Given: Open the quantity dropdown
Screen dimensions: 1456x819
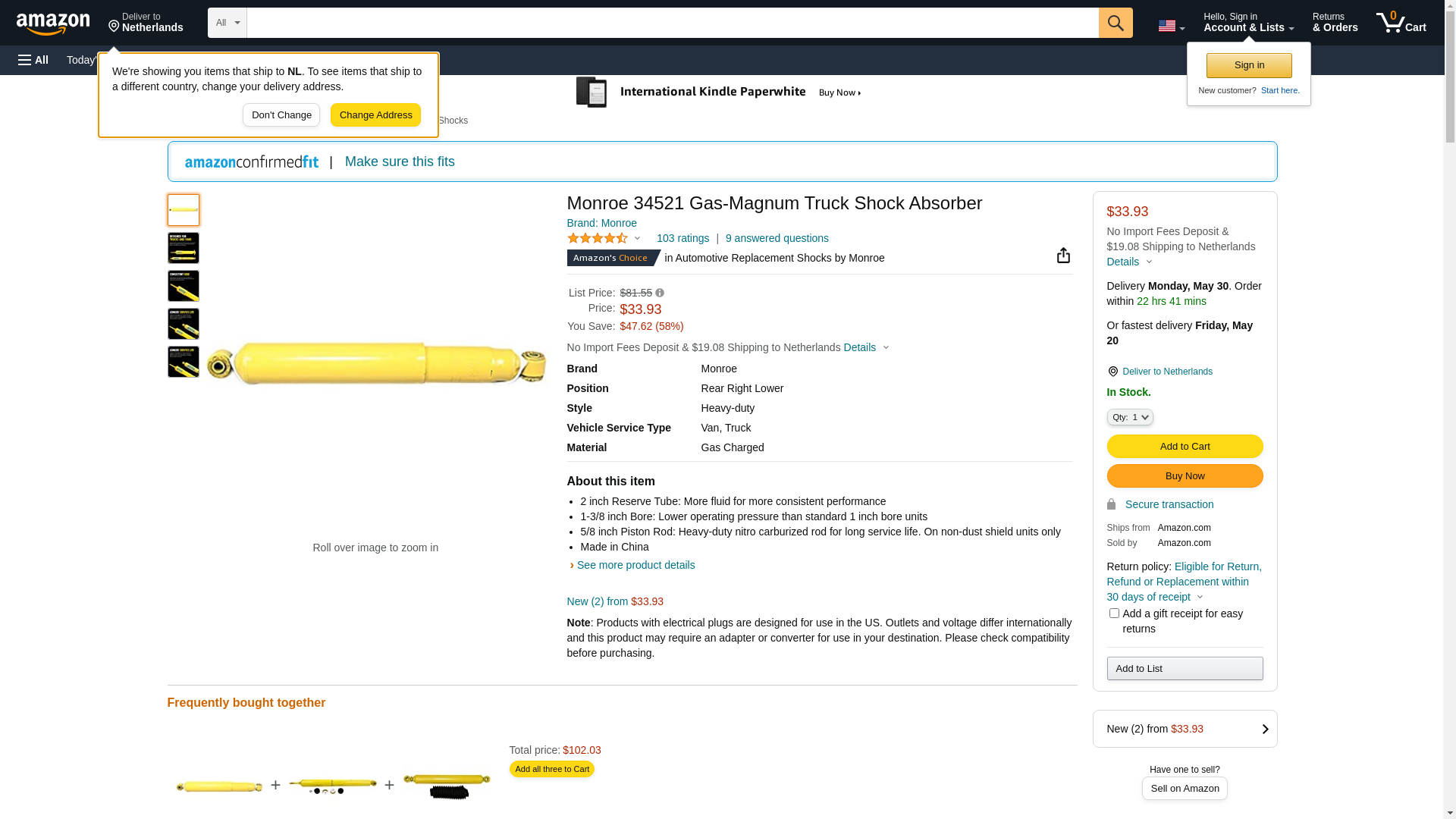Looking at the screenshot, I should click(1130, 417).
